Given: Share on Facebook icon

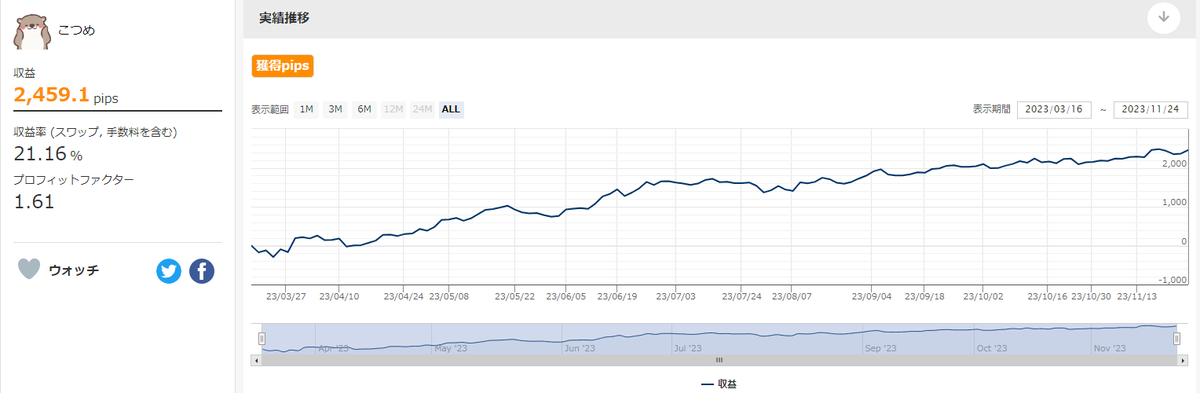Looking at the screenshot, I should click(x=202, y=271).
